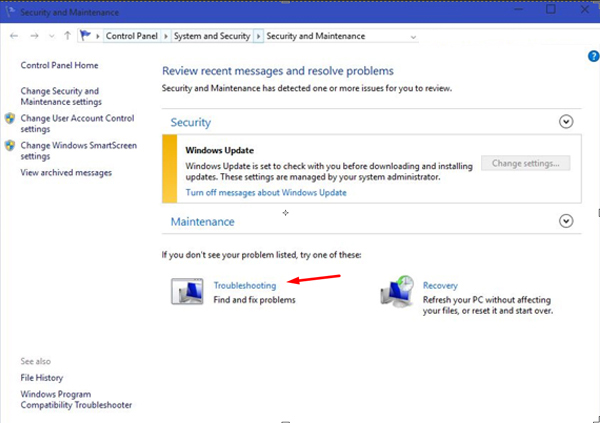The image size is (600, 423).
Task: Click the Maintenance section heading
Action: coord(202,222)
